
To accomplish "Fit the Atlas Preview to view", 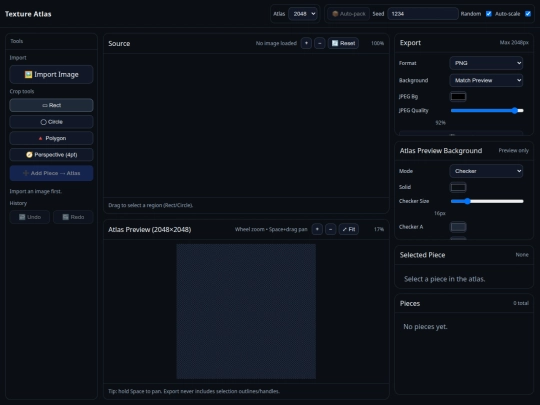I will [x=349, y=229].
